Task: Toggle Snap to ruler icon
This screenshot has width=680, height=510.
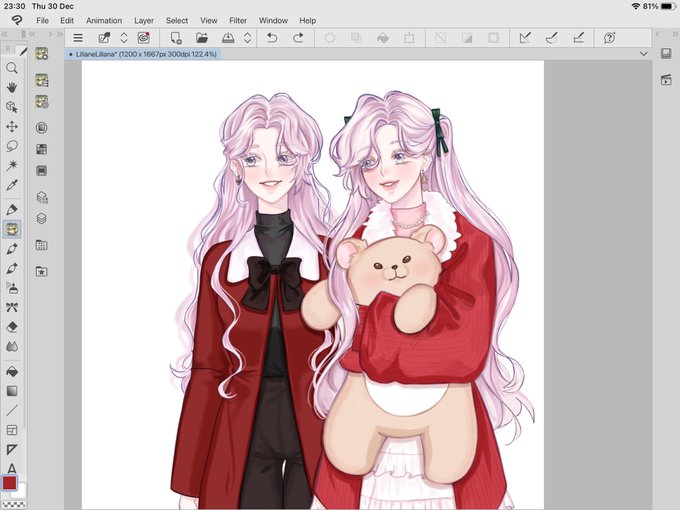Action: tap(525, 38)
